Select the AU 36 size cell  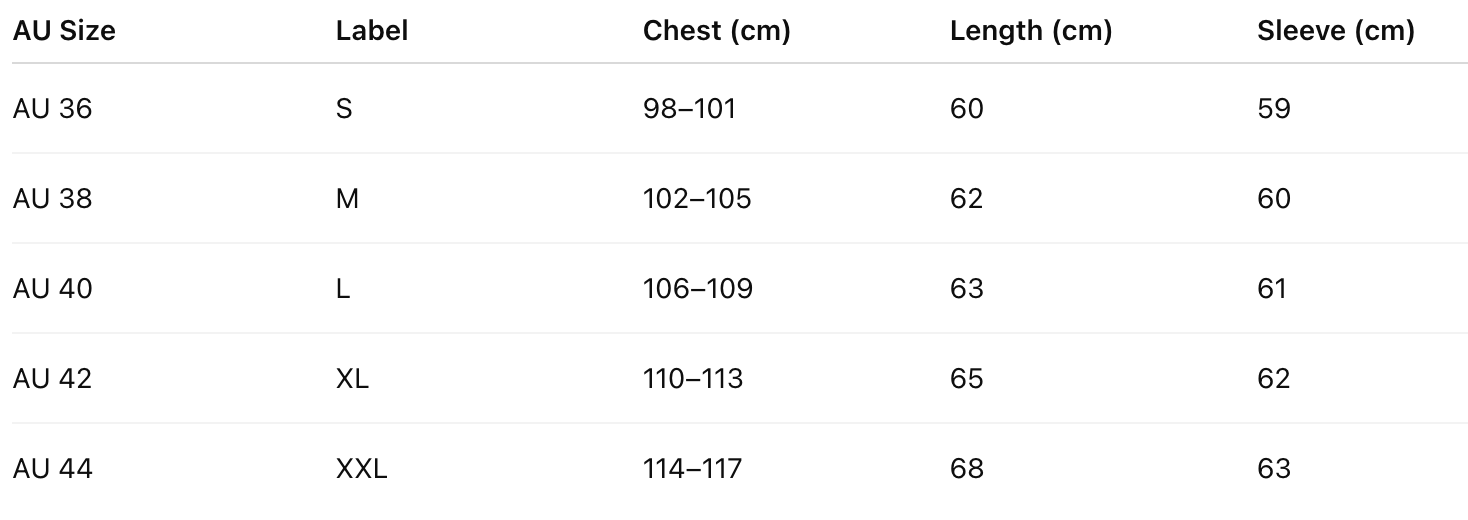[52, 108]
